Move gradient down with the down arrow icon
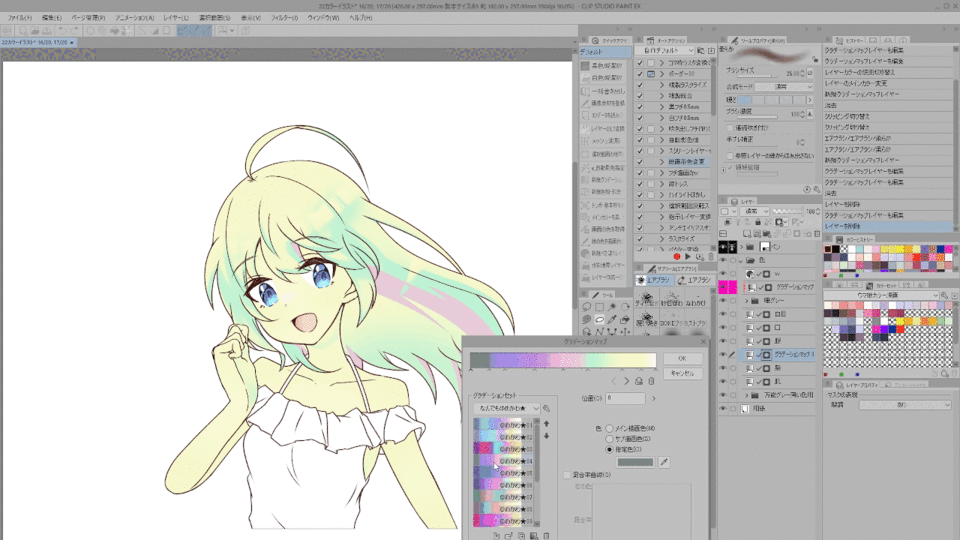Viewport: 960px width, 540px height. pos(546,437)
